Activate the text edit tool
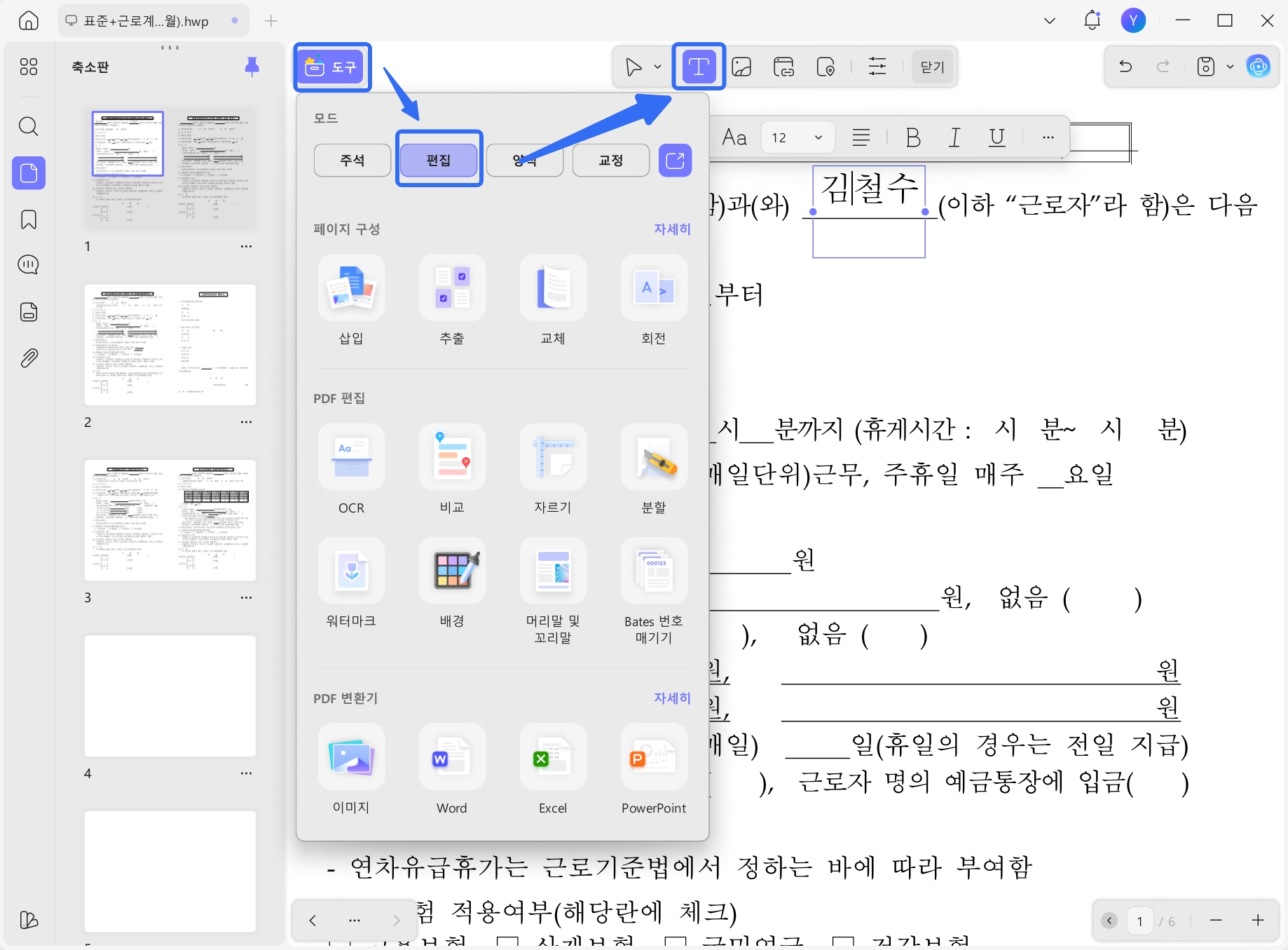 [699, 67]
